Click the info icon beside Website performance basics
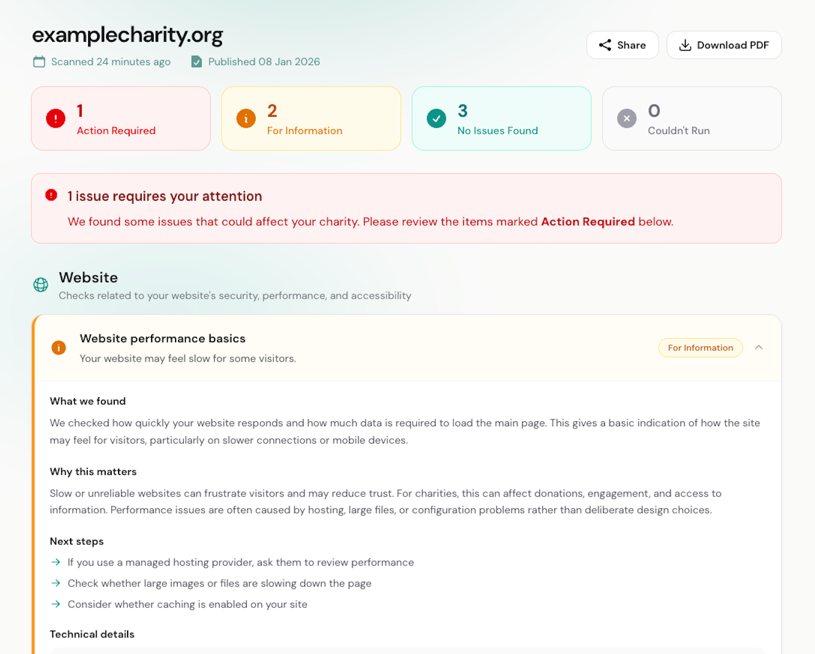This screenshot has height=654, width=815. 59,347
